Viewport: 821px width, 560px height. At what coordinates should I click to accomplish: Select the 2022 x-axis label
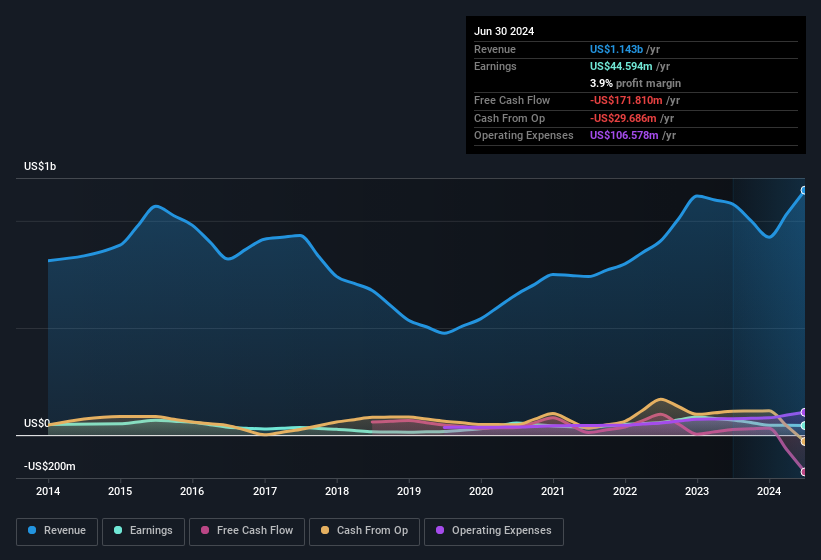click(625, 491)
